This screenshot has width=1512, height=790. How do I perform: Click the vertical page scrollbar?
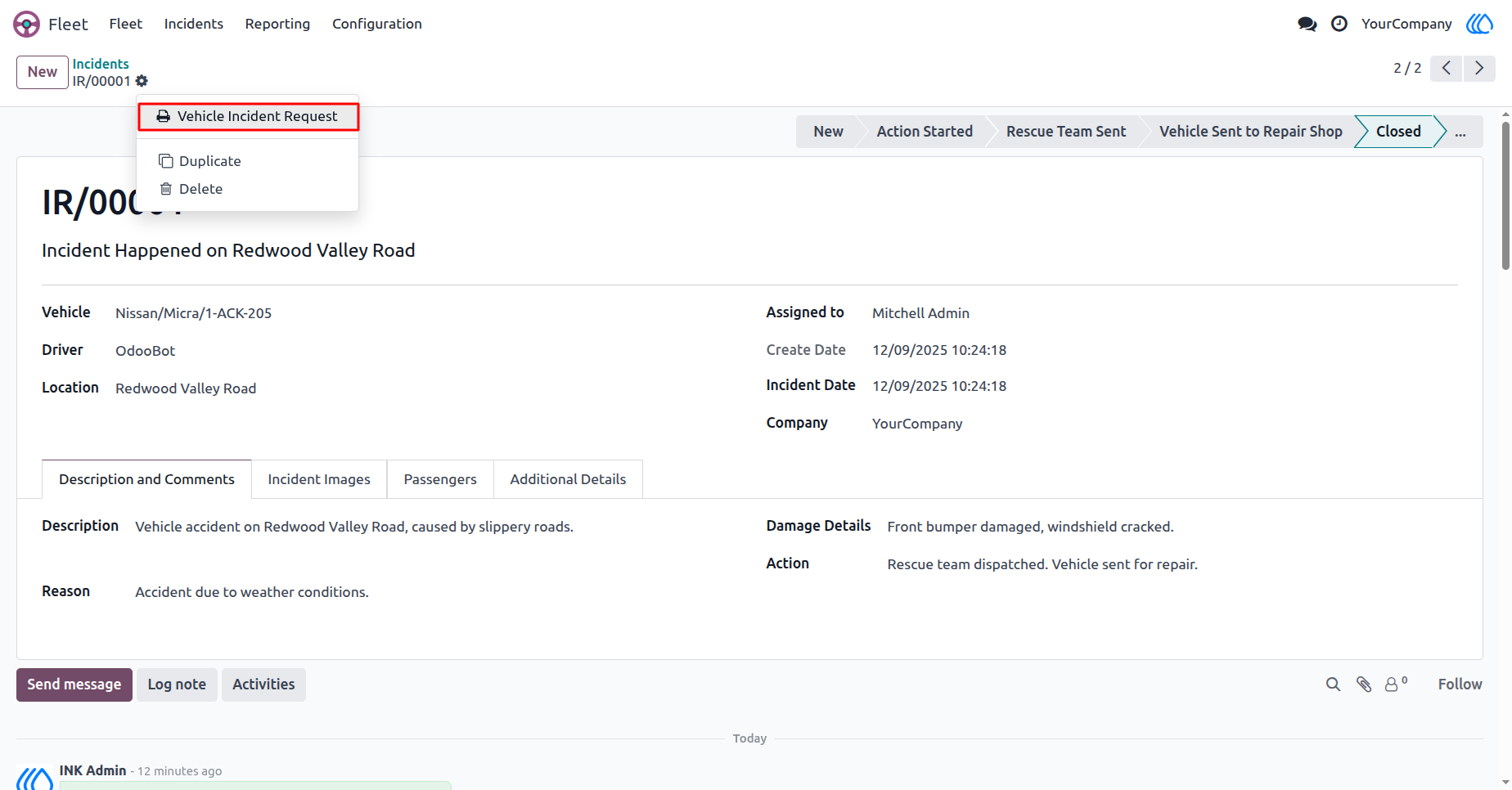pyautogui.click(x=1505, y=196)
